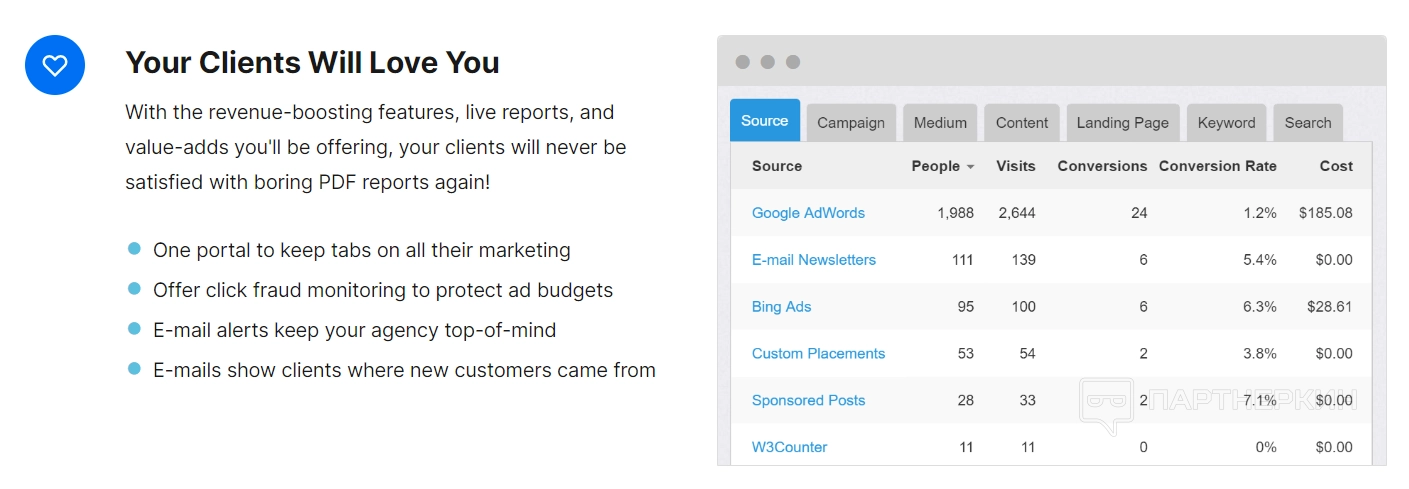Open the Sponsored Posts link
Screen dimensions: 1409x489
point(809,401)
